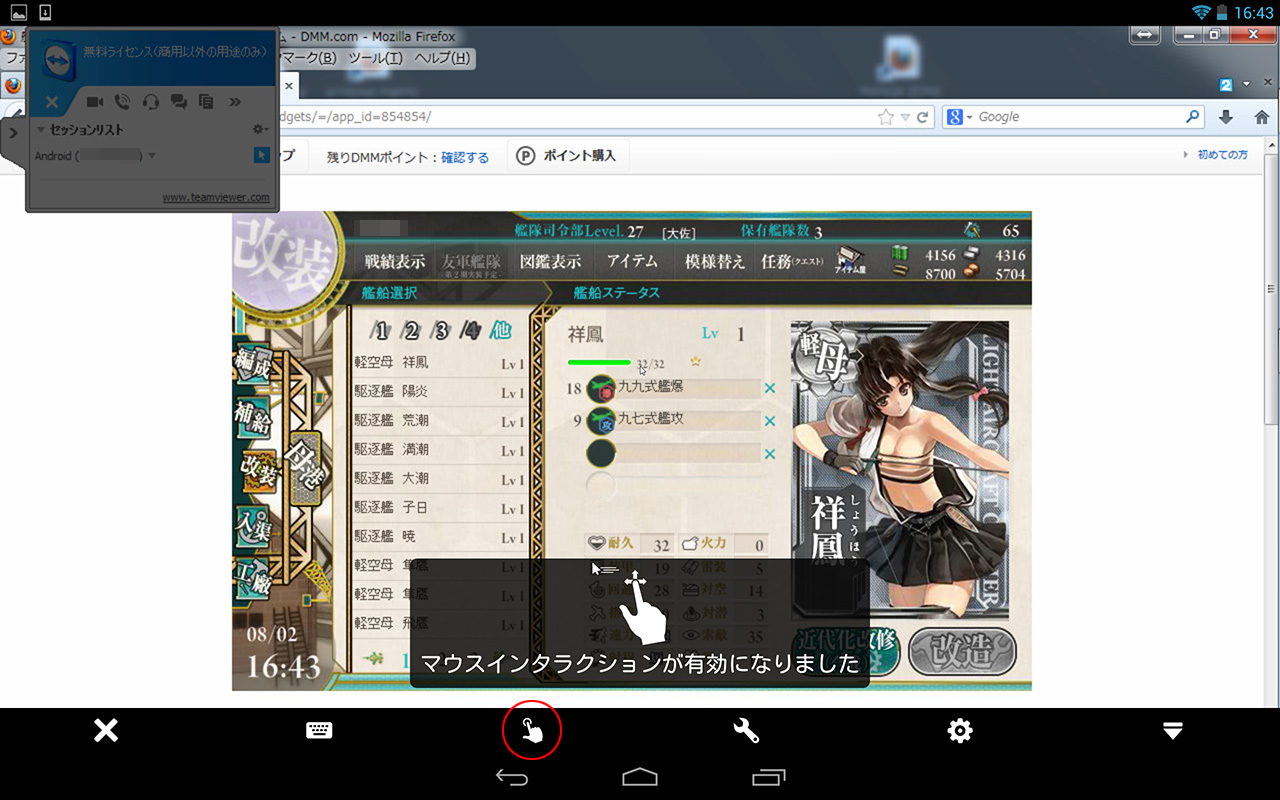Viewport: 1280px width, 800px height.
Task: Go to the 編成 fleet organization screen
Action: (254, 365)
